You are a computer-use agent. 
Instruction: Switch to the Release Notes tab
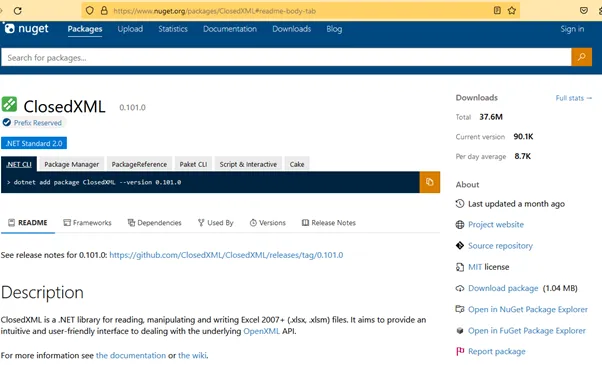click(329, 223)
